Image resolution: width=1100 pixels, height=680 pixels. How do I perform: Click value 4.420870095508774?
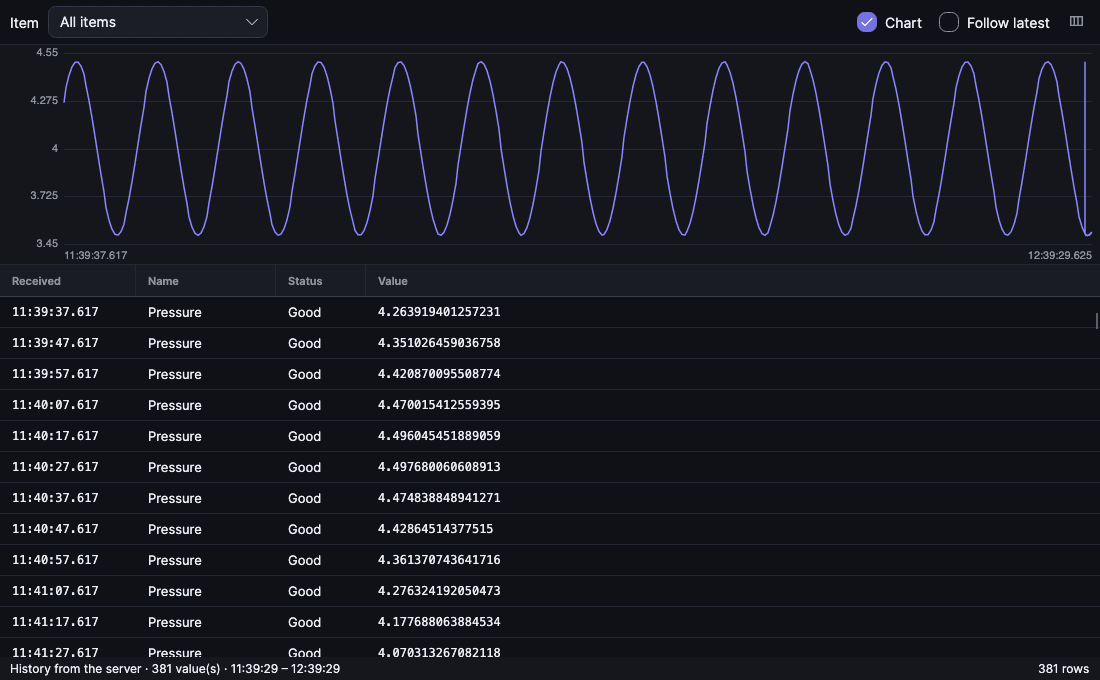point(439,373)
